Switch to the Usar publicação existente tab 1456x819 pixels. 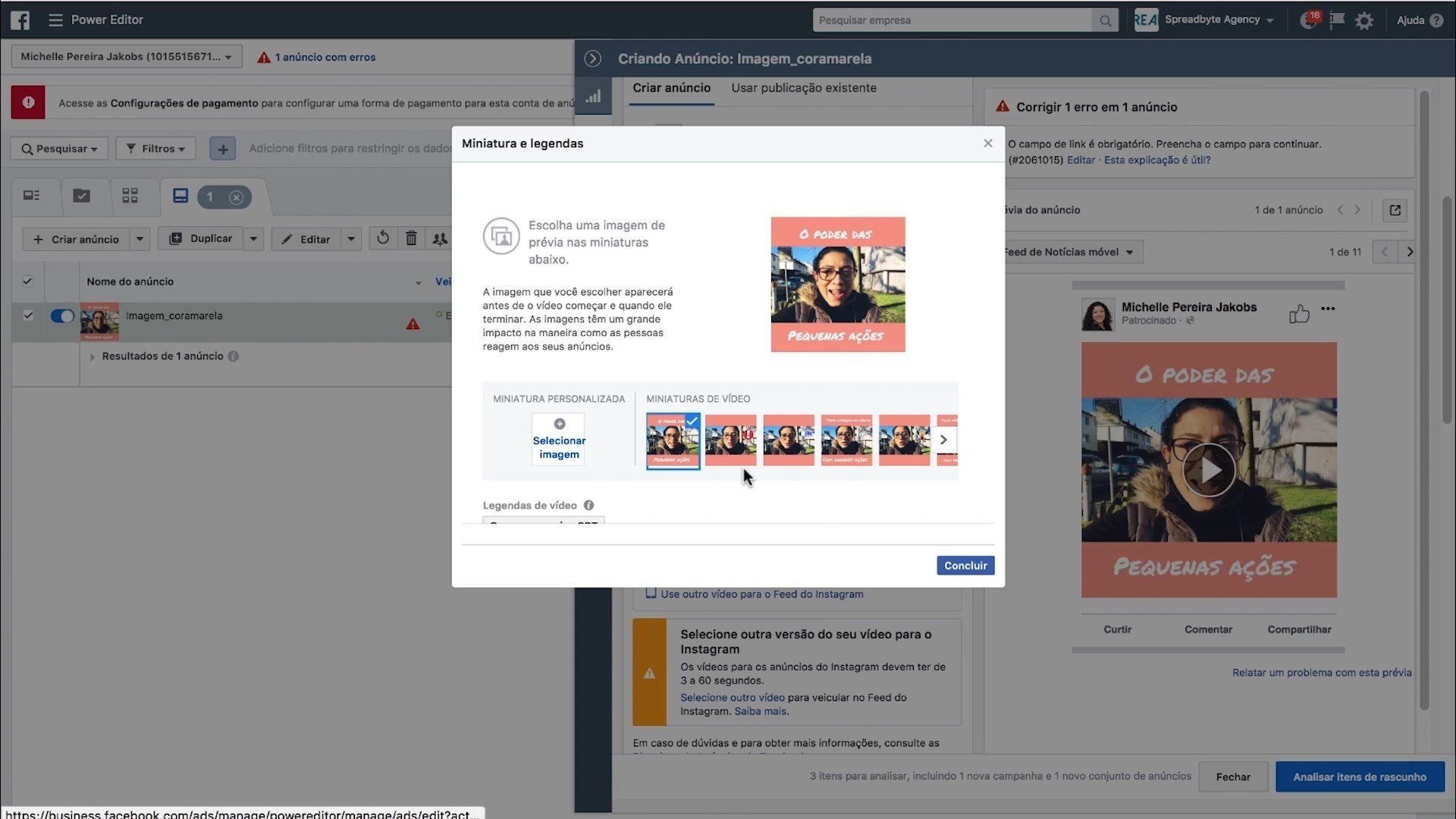(x=803, y=88)
